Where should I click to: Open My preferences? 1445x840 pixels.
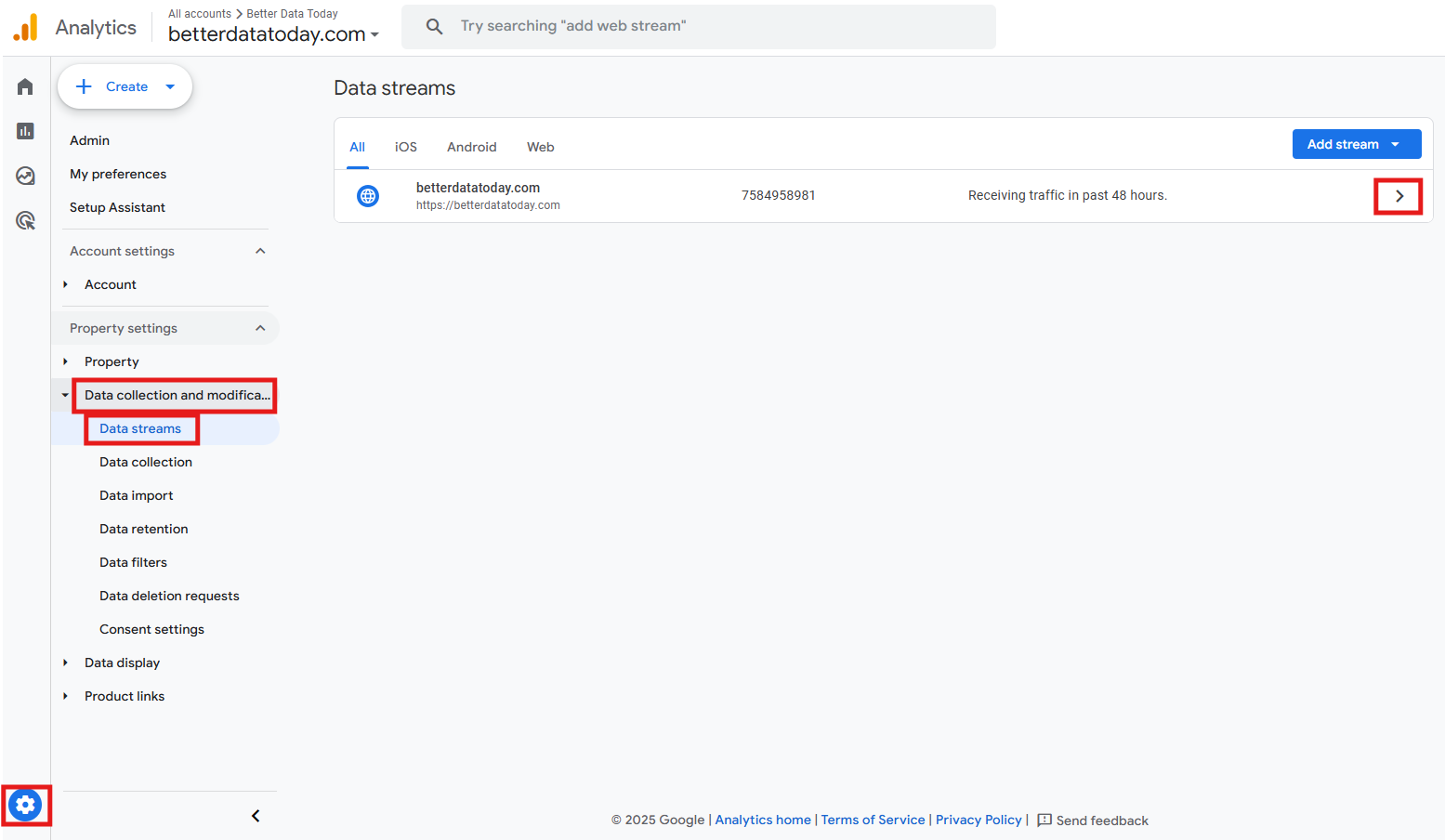[118, 174]
